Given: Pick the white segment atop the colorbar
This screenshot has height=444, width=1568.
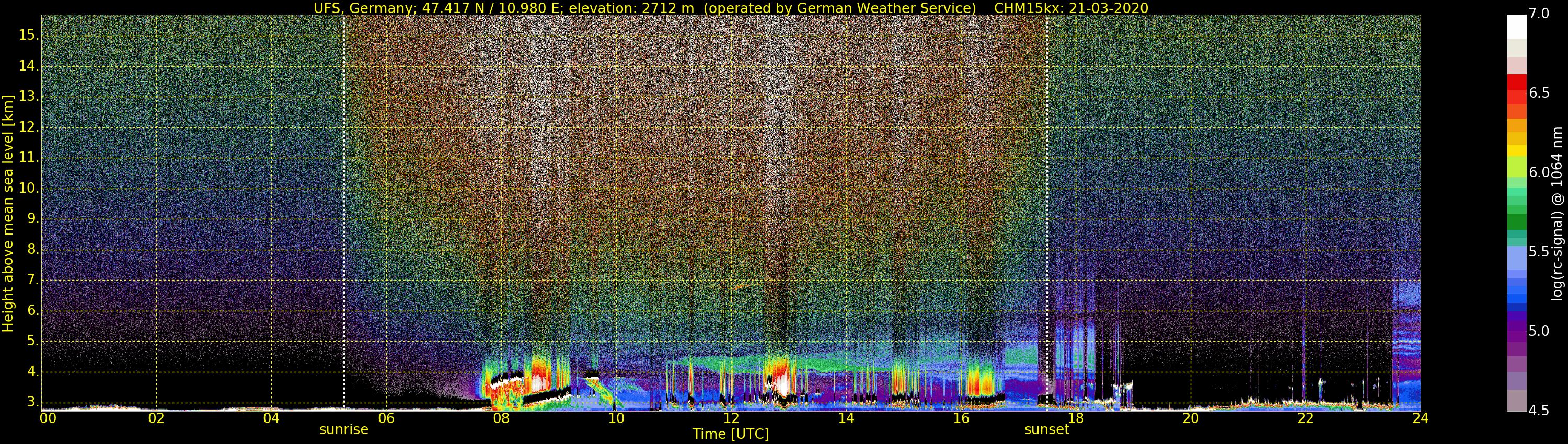Looking at the screenshot, I should pyautogui.click(x=1517, y=27).
